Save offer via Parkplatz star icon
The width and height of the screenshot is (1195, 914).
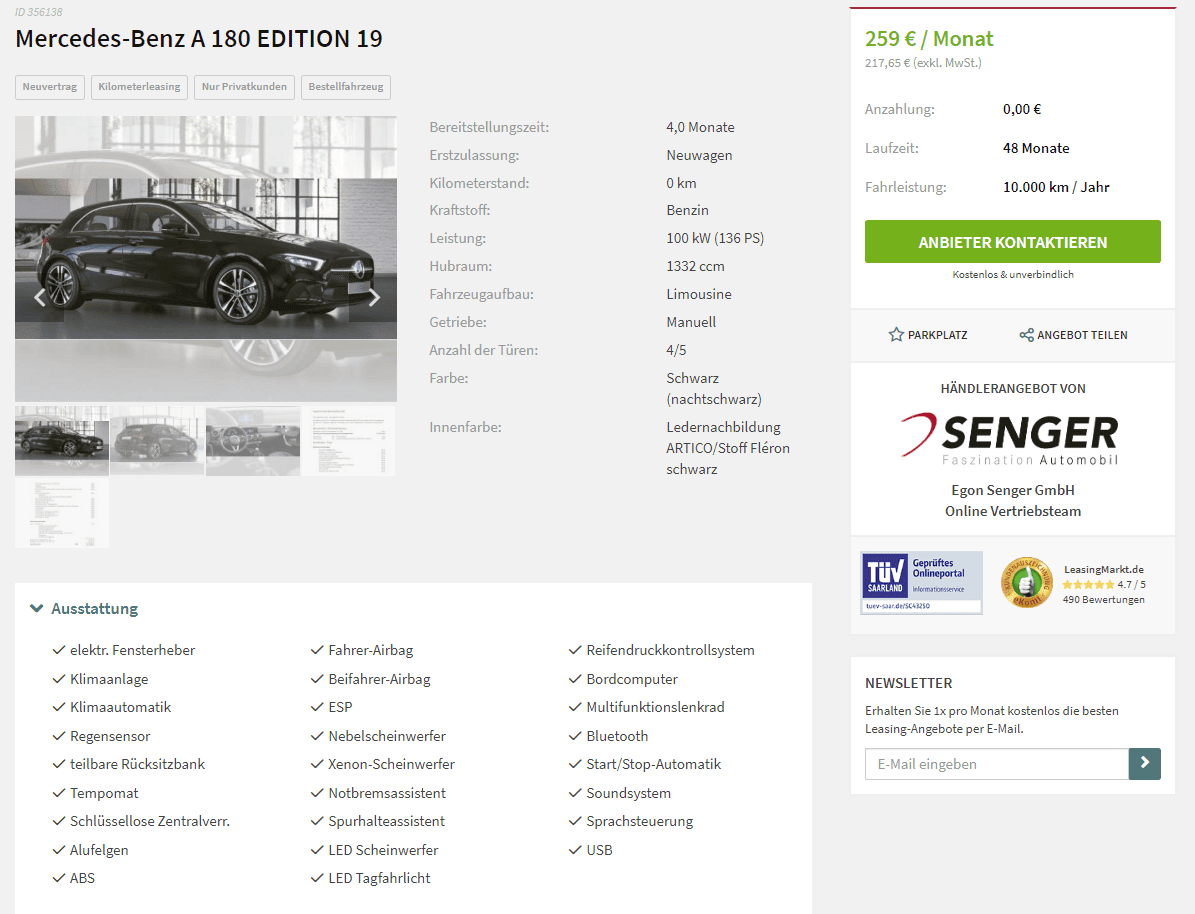click(x=896, y=335)
